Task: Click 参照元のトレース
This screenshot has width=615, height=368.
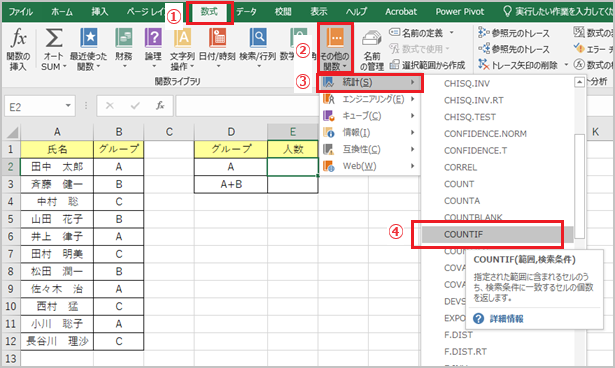Action: click(514, 33)
